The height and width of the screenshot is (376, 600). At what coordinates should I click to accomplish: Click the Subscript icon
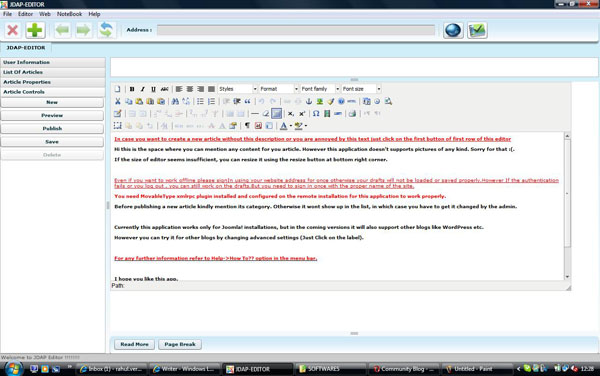[x=291, y=114]
